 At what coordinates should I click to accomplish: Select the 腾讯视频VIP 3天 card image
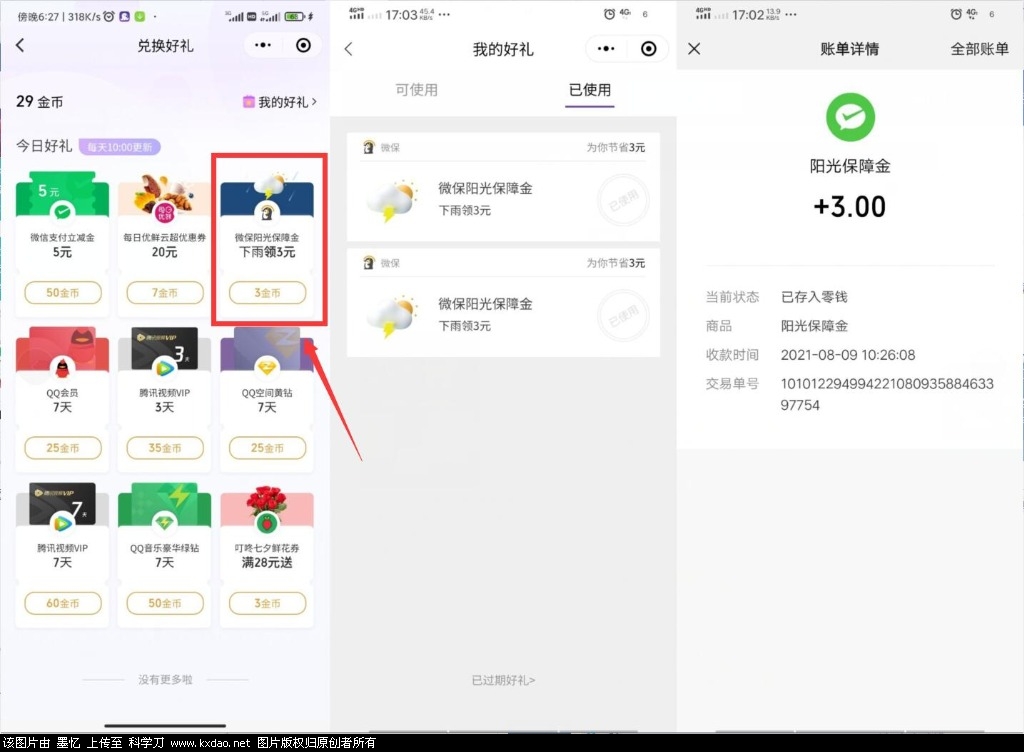click(x=165, y=352)
